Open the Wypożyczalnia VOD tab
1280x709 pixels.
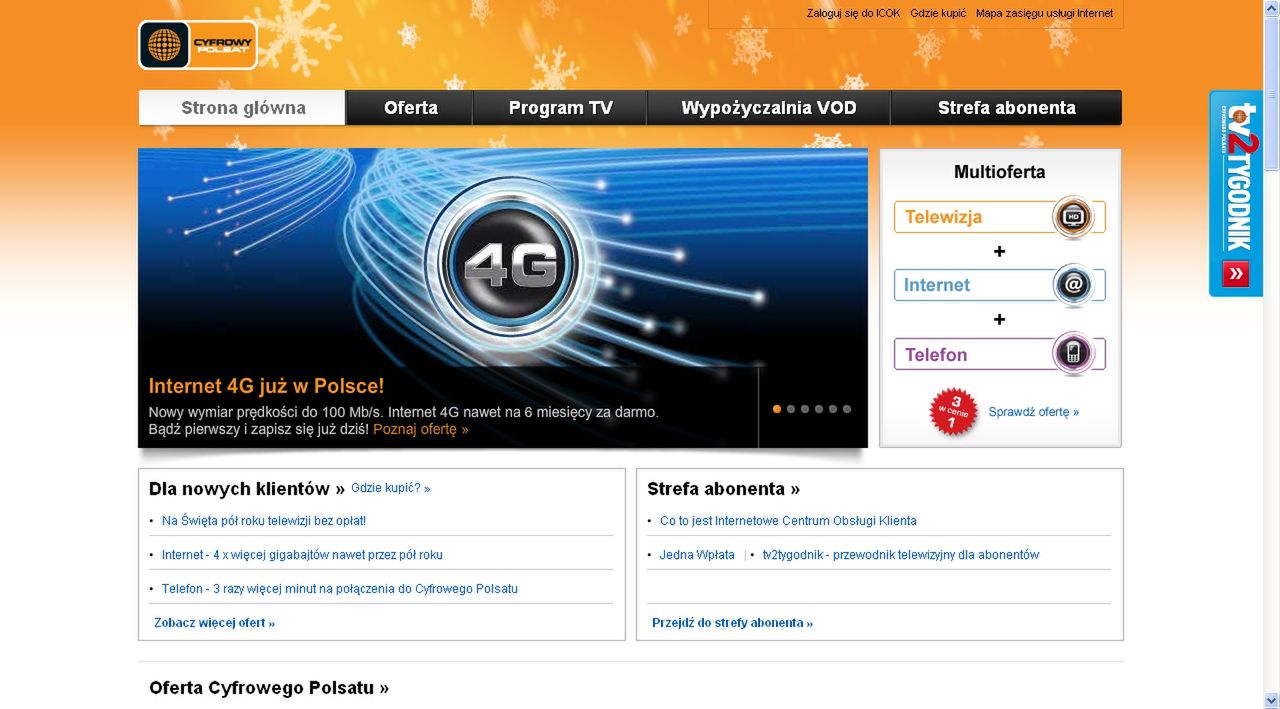click(769, 108)
